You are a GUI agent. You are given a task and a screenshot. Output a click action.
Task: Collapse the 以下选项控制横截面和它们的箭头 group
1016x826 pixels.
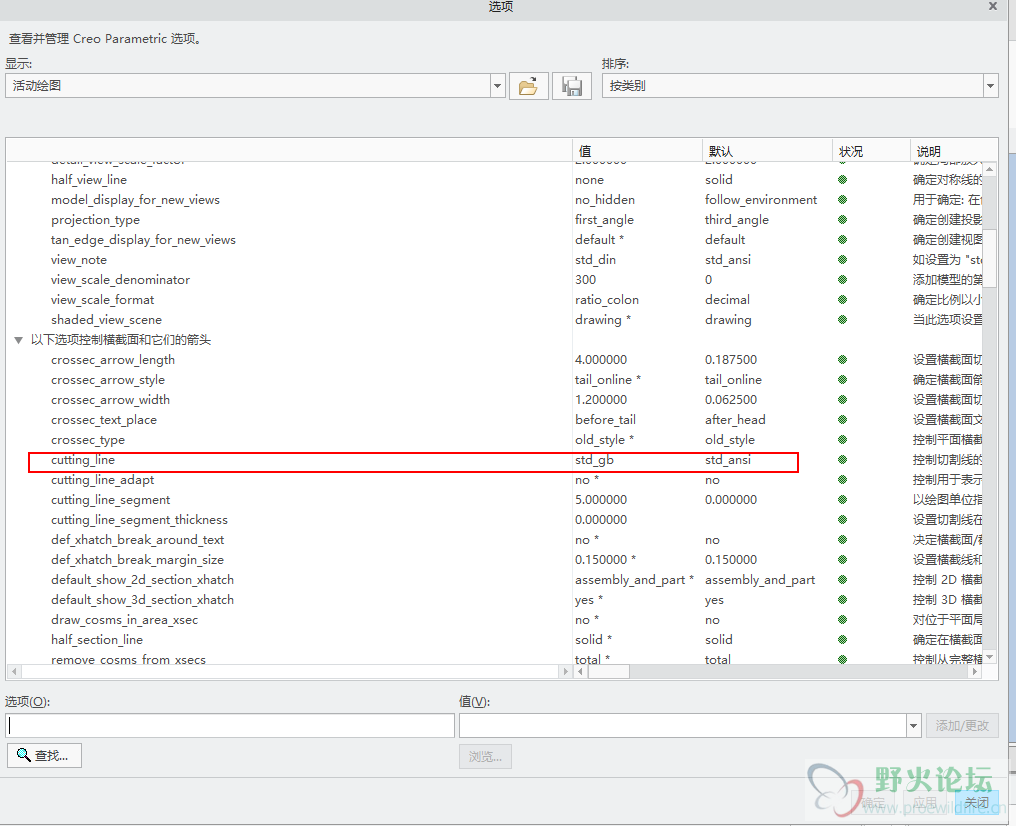(19, 340)
